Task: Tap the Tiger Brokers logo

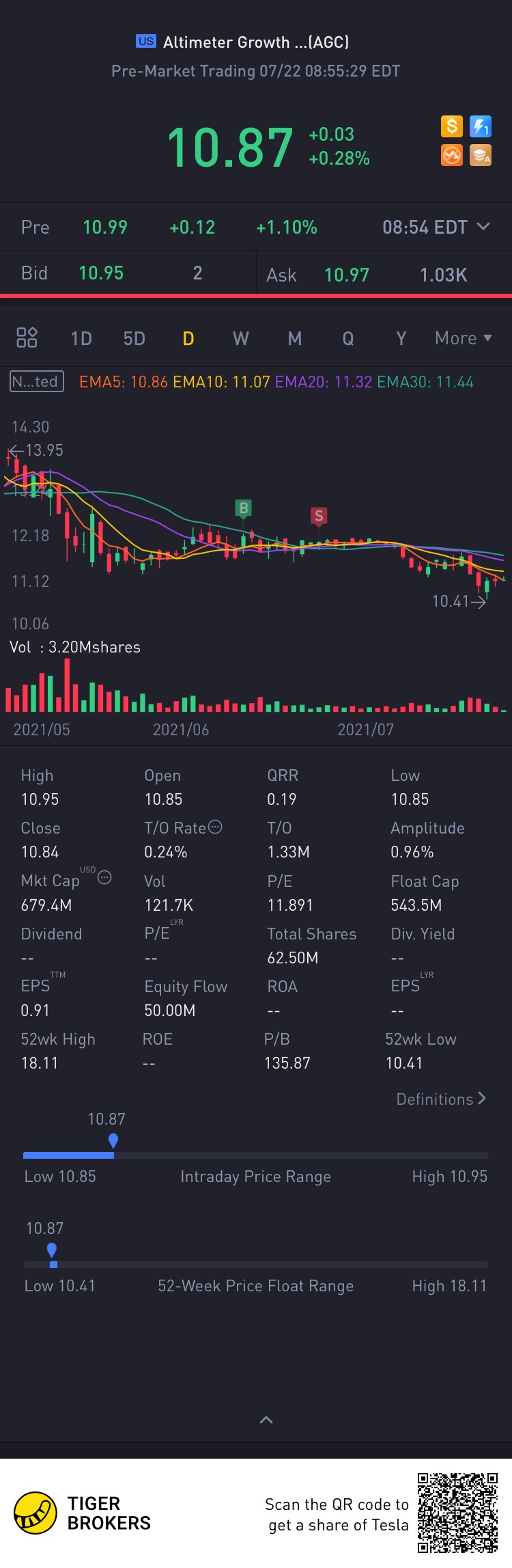Action: [x=35, y=1513]
